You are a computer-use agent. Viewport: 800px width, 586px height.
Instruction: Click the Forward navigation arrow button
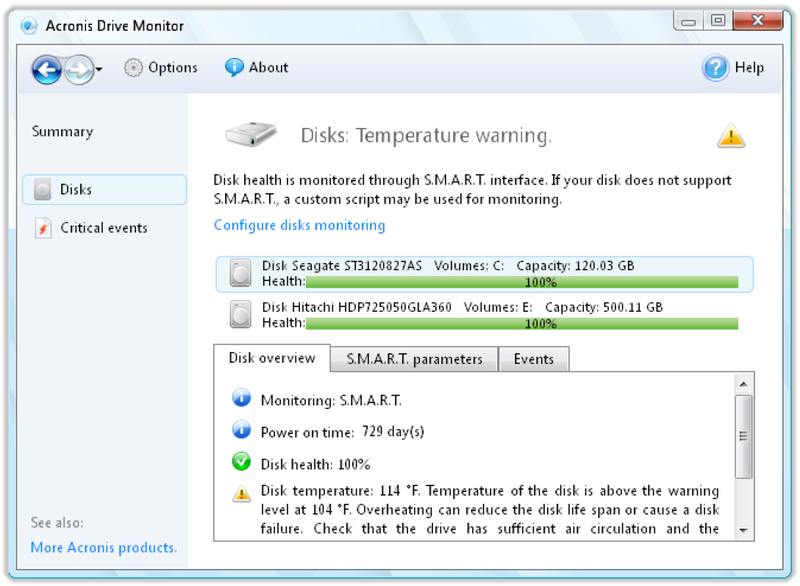tap(79, 69)
